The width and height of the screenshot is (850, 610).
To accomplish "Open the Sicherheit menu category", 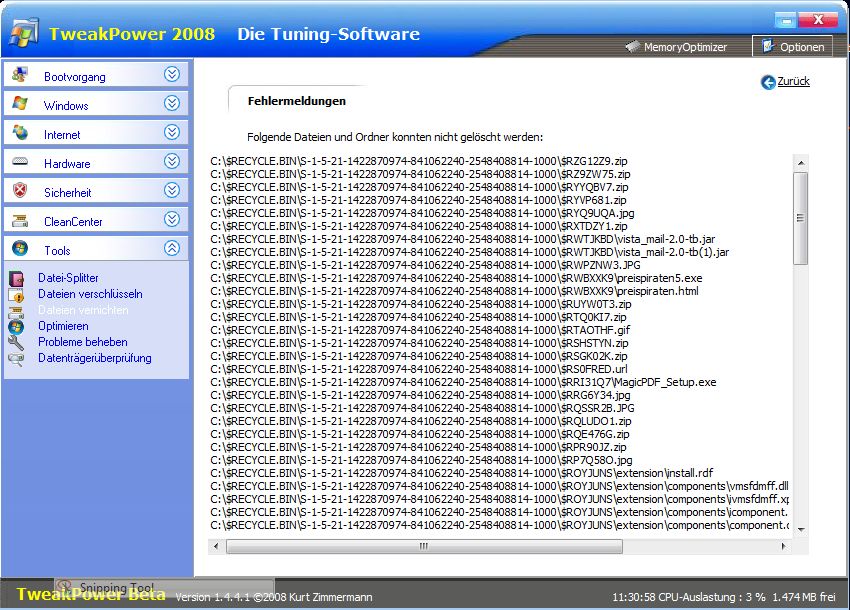I will click(96, 190).
